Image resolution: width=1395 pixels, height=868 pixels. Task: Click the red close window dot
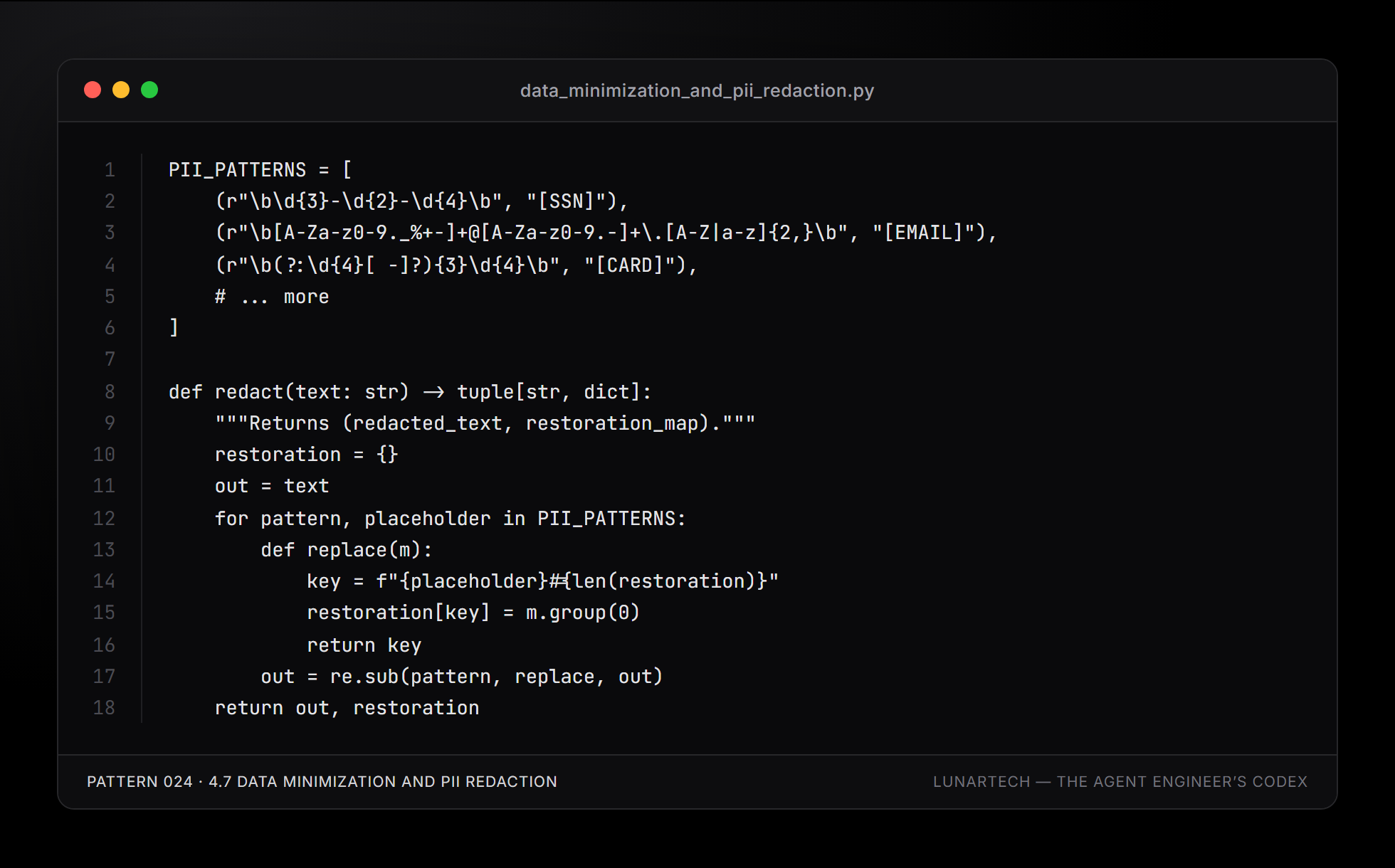coord(93,90)
